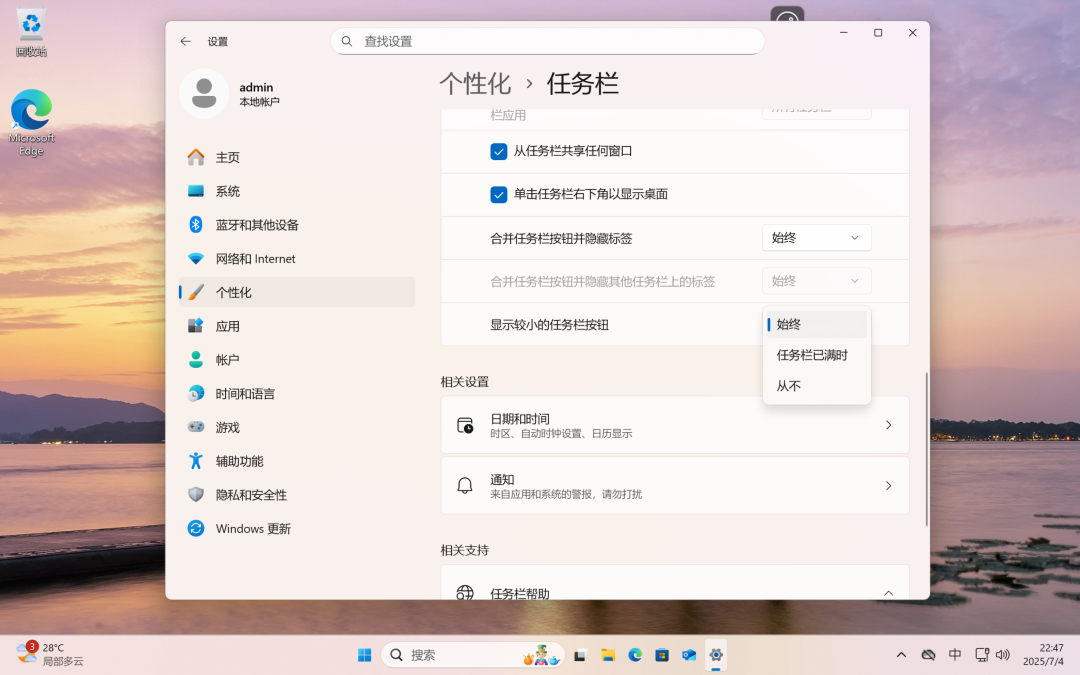1080x675 pixels.
Task: Click the bell icon beside 通知
Action: pyautogui.click(x=465, y=485)
